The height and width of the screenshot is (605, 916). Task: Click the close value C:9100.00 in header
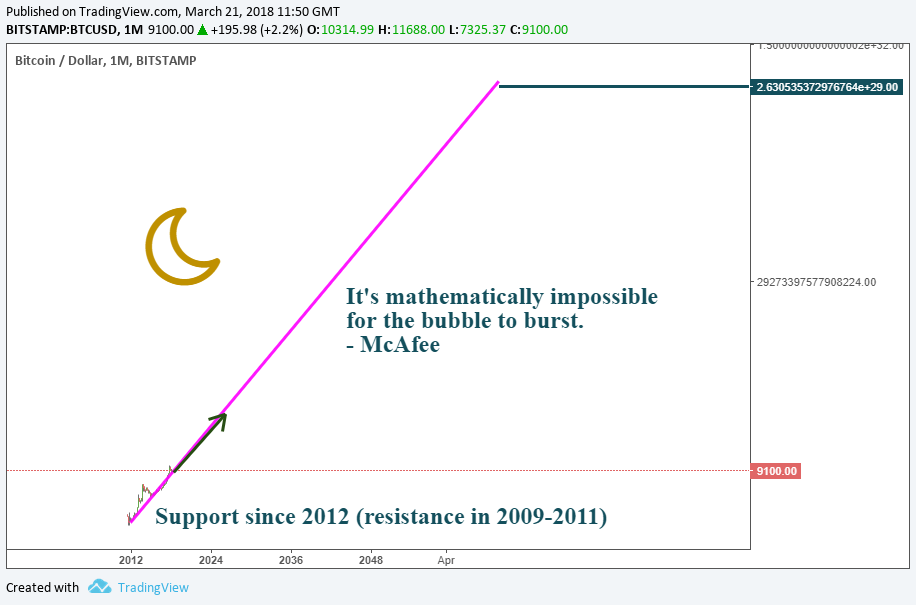click(539, 30)
